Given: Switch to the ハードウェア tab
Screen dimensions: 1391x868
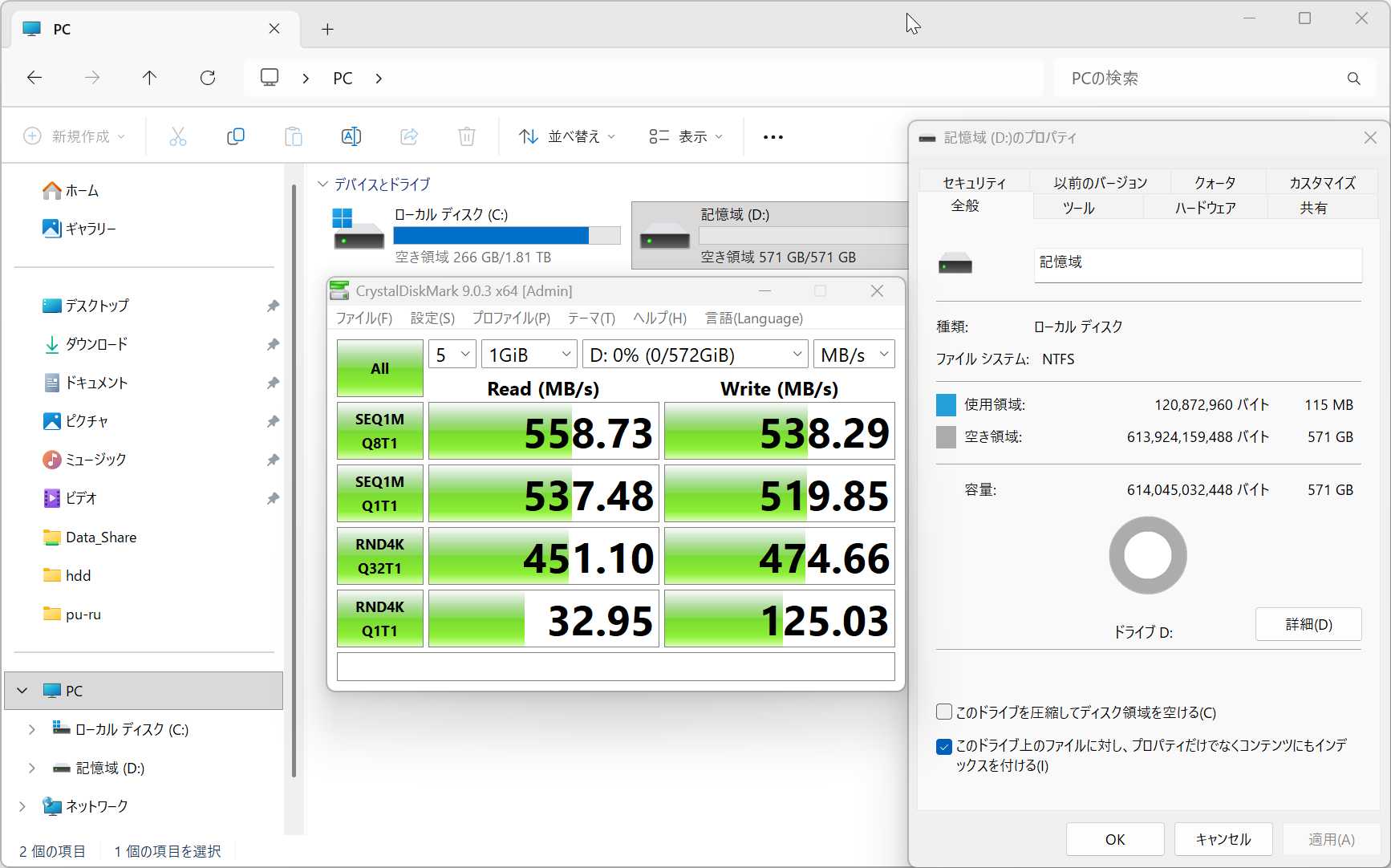Looking at the screenshot, I should coord(1206,208).
